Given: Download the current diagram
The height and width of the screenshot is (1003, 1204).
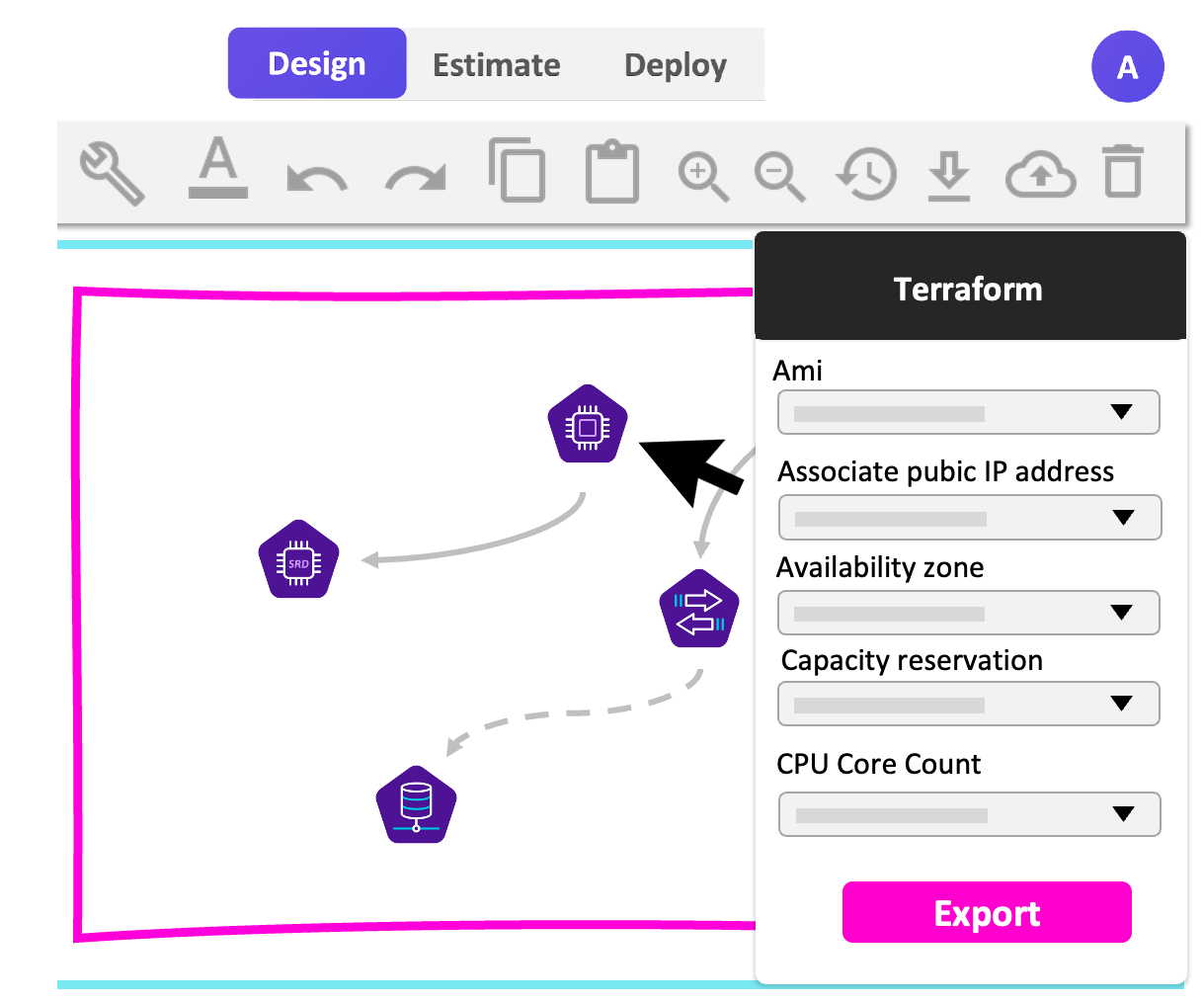Looking at the screenshot, I should pos(948,175).
